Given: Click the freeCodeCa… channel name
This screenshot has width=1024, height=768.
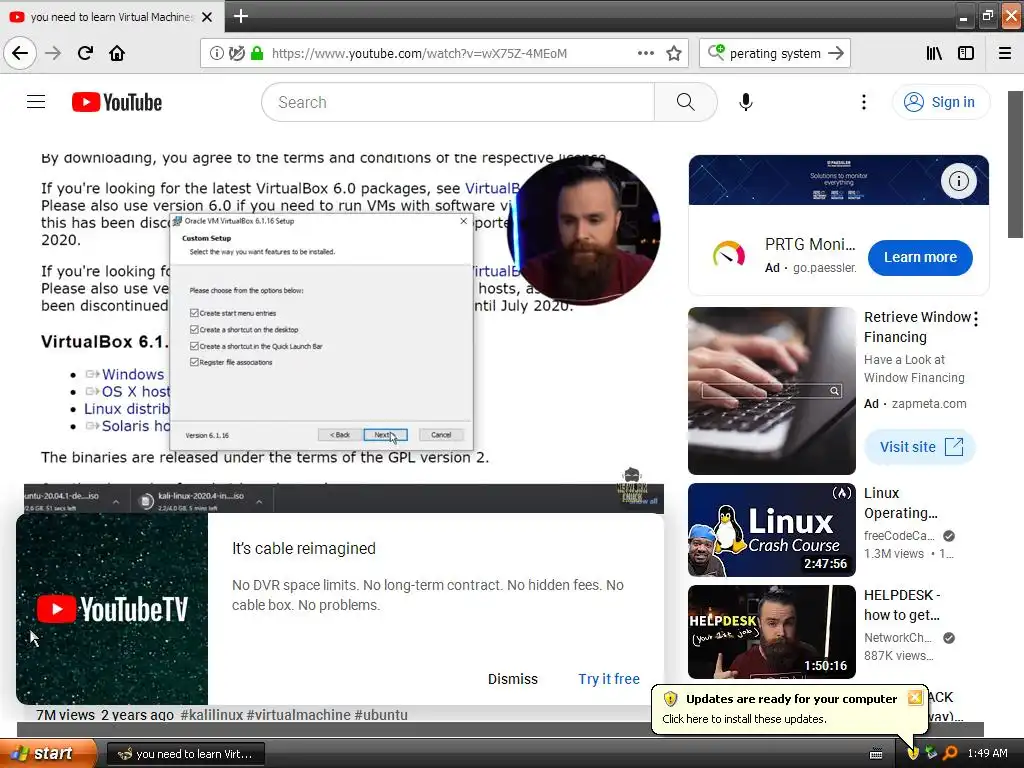Looking at the screenshot, I should 899,536.
